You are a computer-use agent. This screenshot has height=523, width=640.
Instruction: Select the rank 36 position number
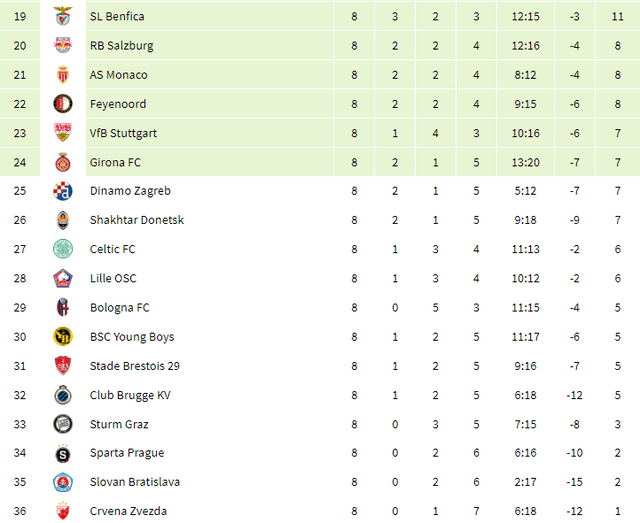click(19, 511)
